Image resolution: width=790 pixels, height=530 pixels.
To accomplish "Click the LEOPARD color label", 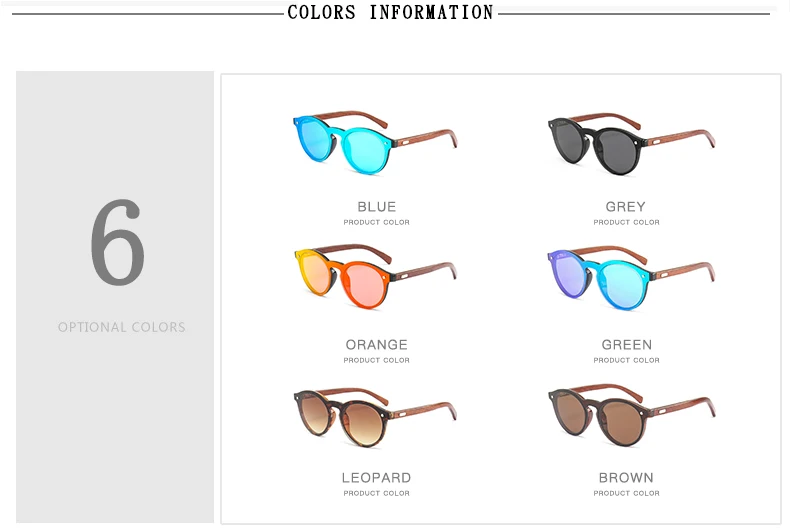I will [x=376, y=478].
